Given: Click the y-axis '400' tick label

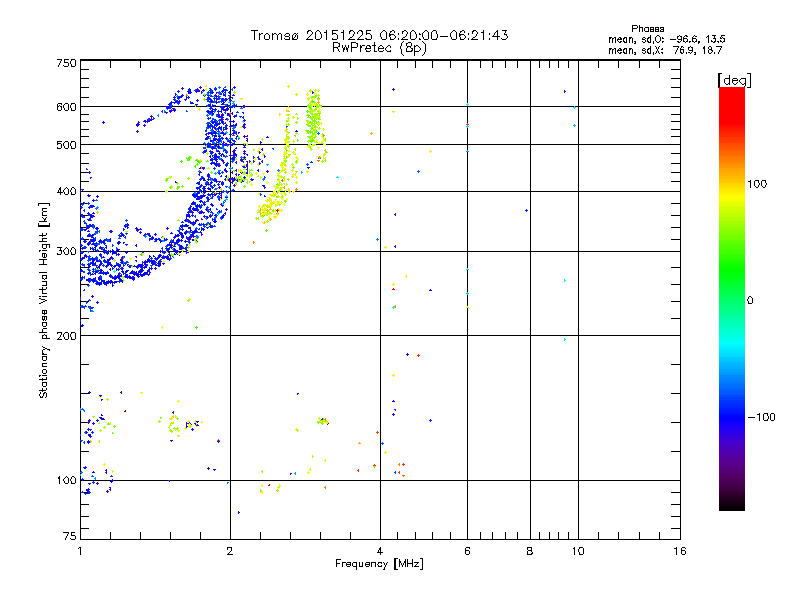Looking at the screenshot, I should tap(66, 191).
